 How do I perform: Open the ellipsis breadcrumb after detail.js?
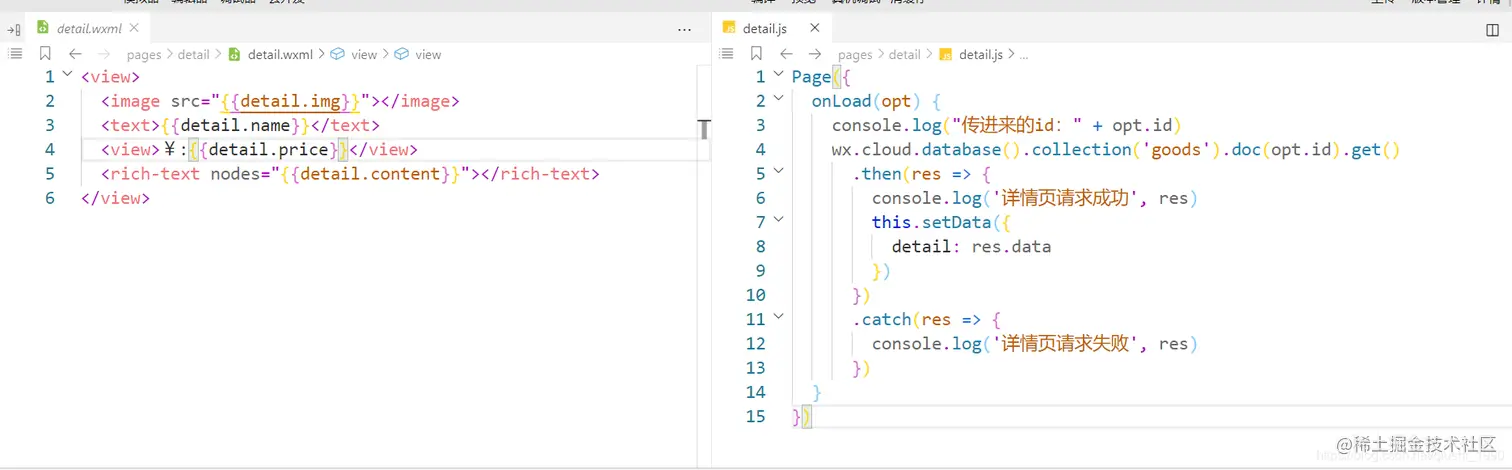point(1023,55)
